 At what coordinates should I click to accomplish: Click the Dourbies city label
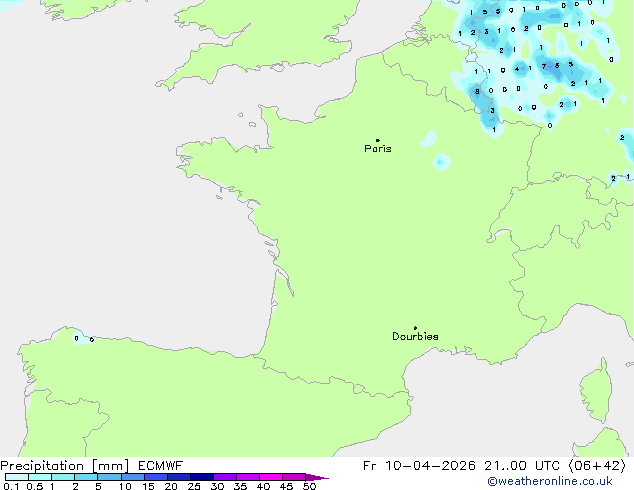pos(415,336)
